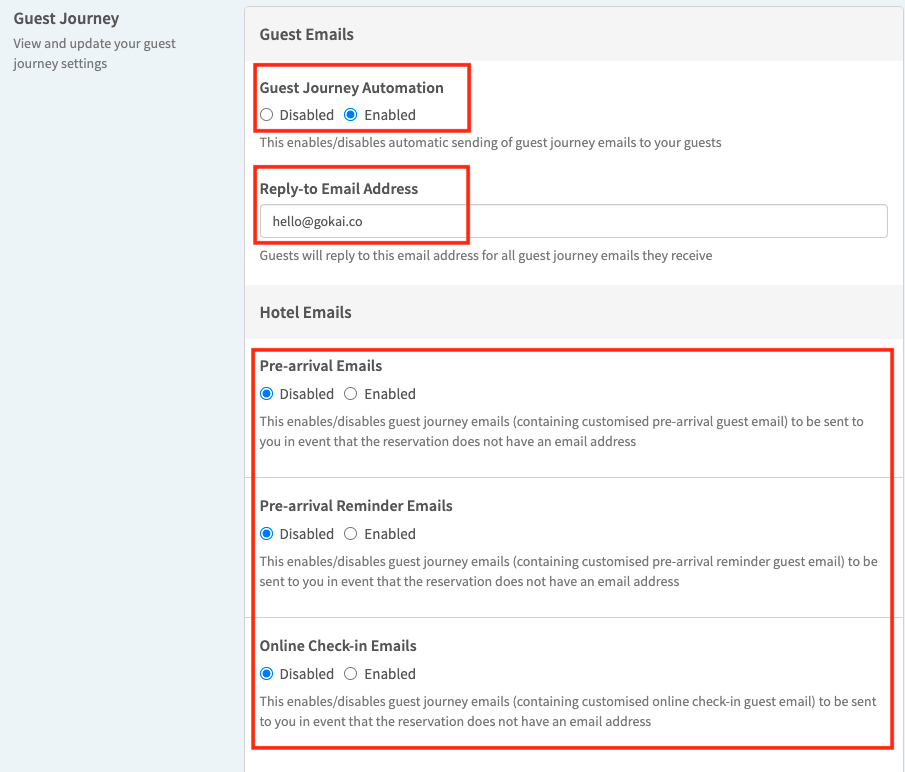This screenshot has width=905, height=772.
Task: Click the automatic sending help text
Action: tap(490, 142)
